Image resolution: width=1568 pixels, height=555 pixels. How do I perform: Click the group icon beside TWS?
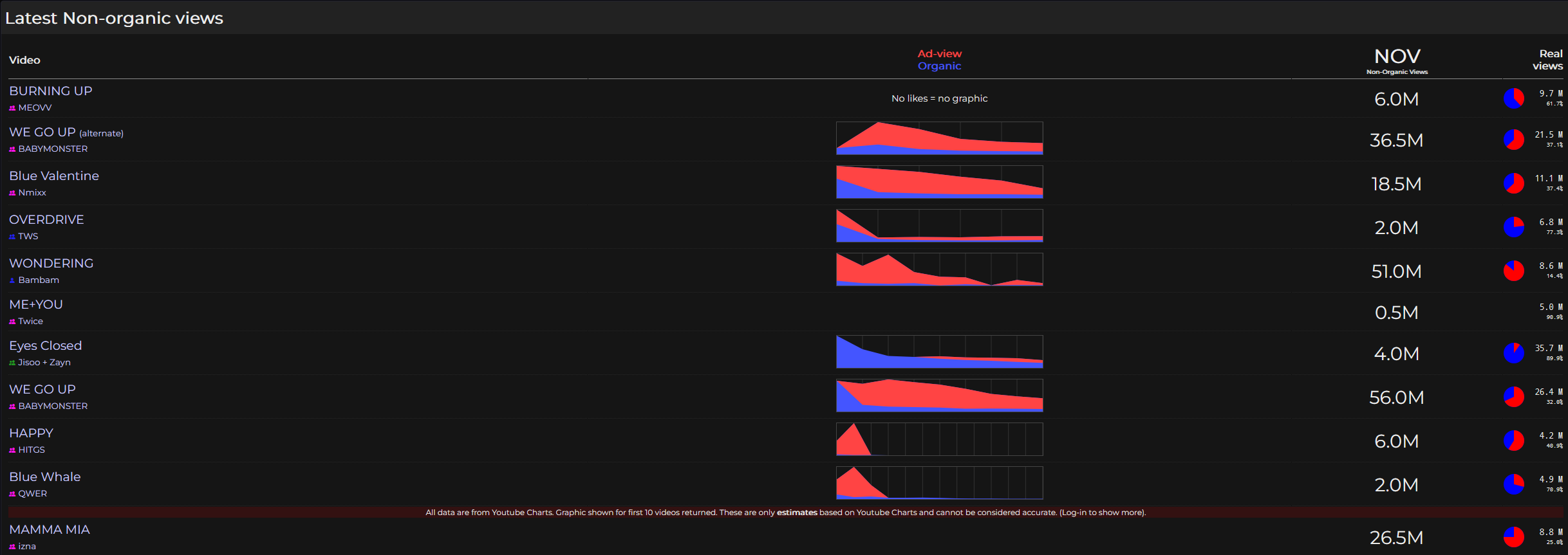(x=12, y=237)
